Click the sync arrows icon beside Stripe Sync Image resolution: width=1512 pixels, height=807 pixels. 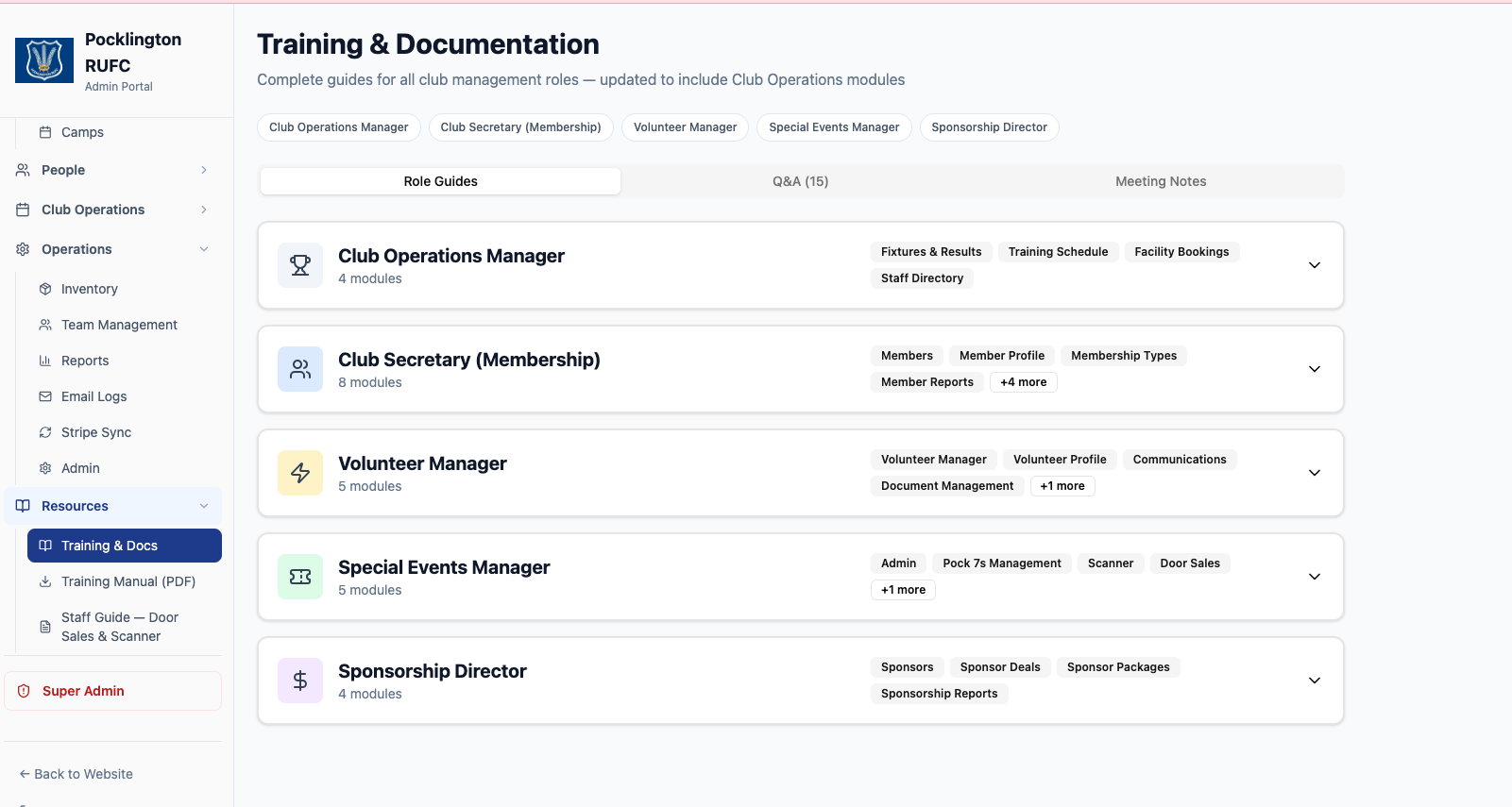(45, 432)
